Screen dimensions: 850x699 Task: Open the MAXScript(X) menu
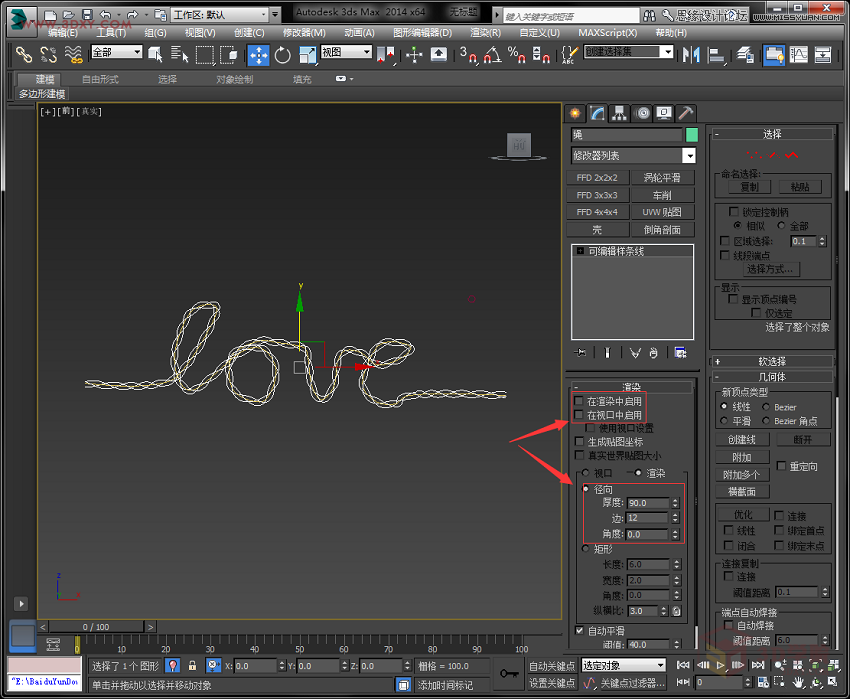[608, 33]
